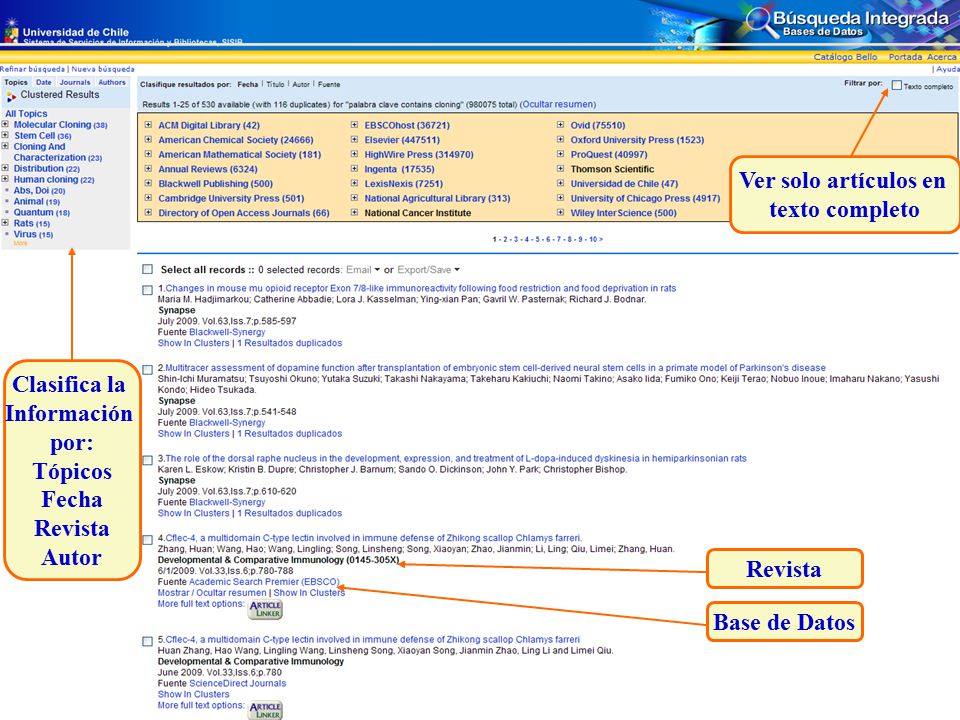Open University of Chicago Press source link

[x=645, y=199]
